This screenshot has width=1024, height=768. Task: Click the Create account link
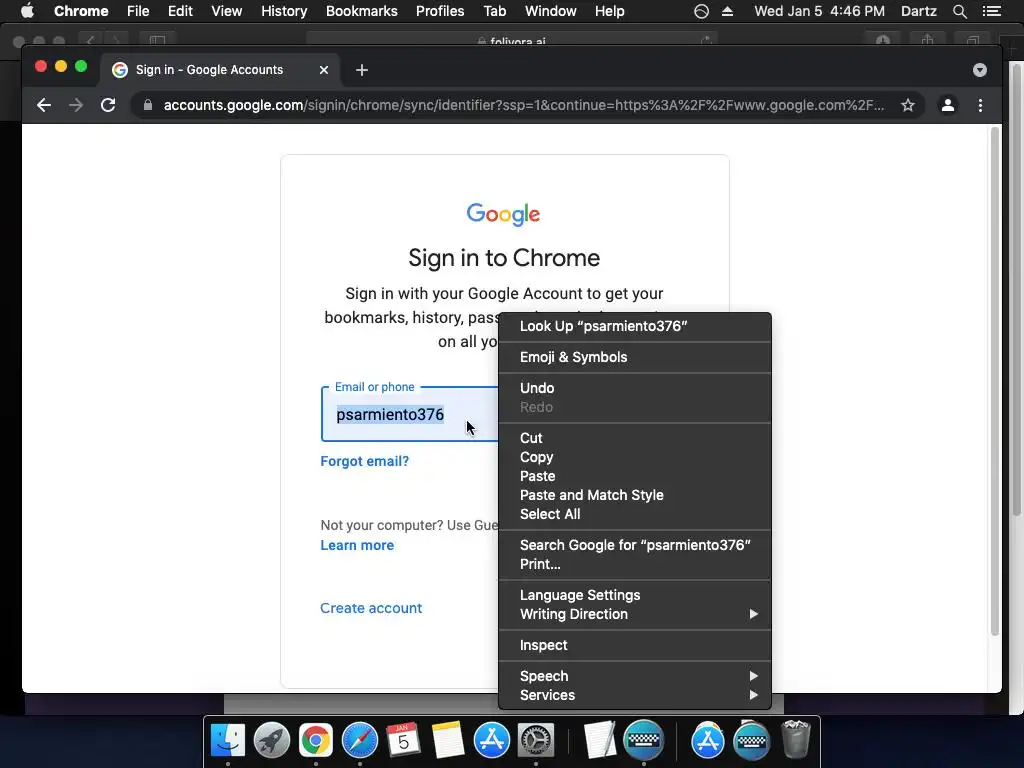click(371, 608)
